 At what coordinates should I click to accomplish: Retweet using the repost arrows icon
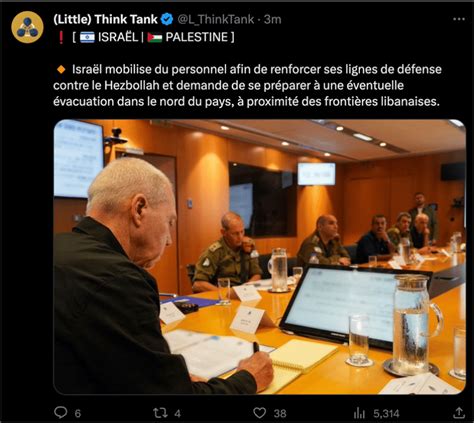click(160, 413)
